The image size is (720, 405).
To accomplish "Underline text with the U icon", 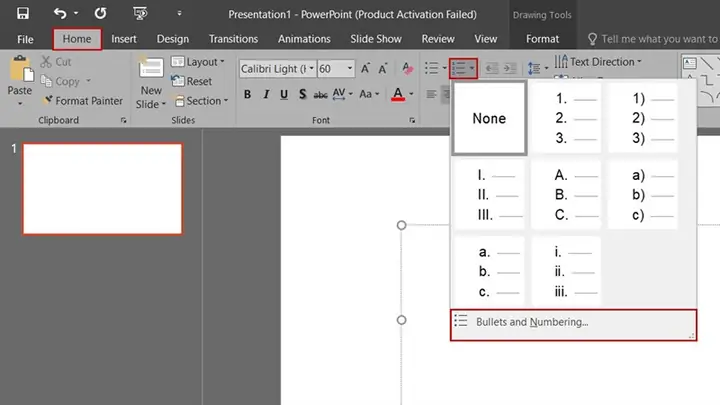I will (x=284, y=95).
